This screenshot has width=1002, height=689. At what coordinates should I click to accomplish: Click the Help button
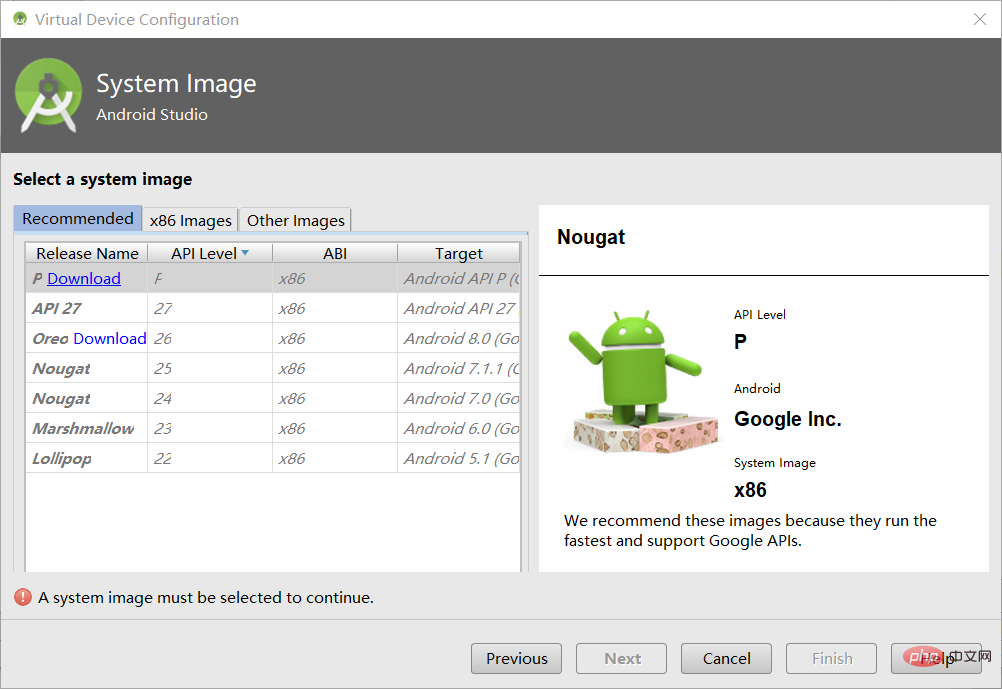(x=936, y=658)
